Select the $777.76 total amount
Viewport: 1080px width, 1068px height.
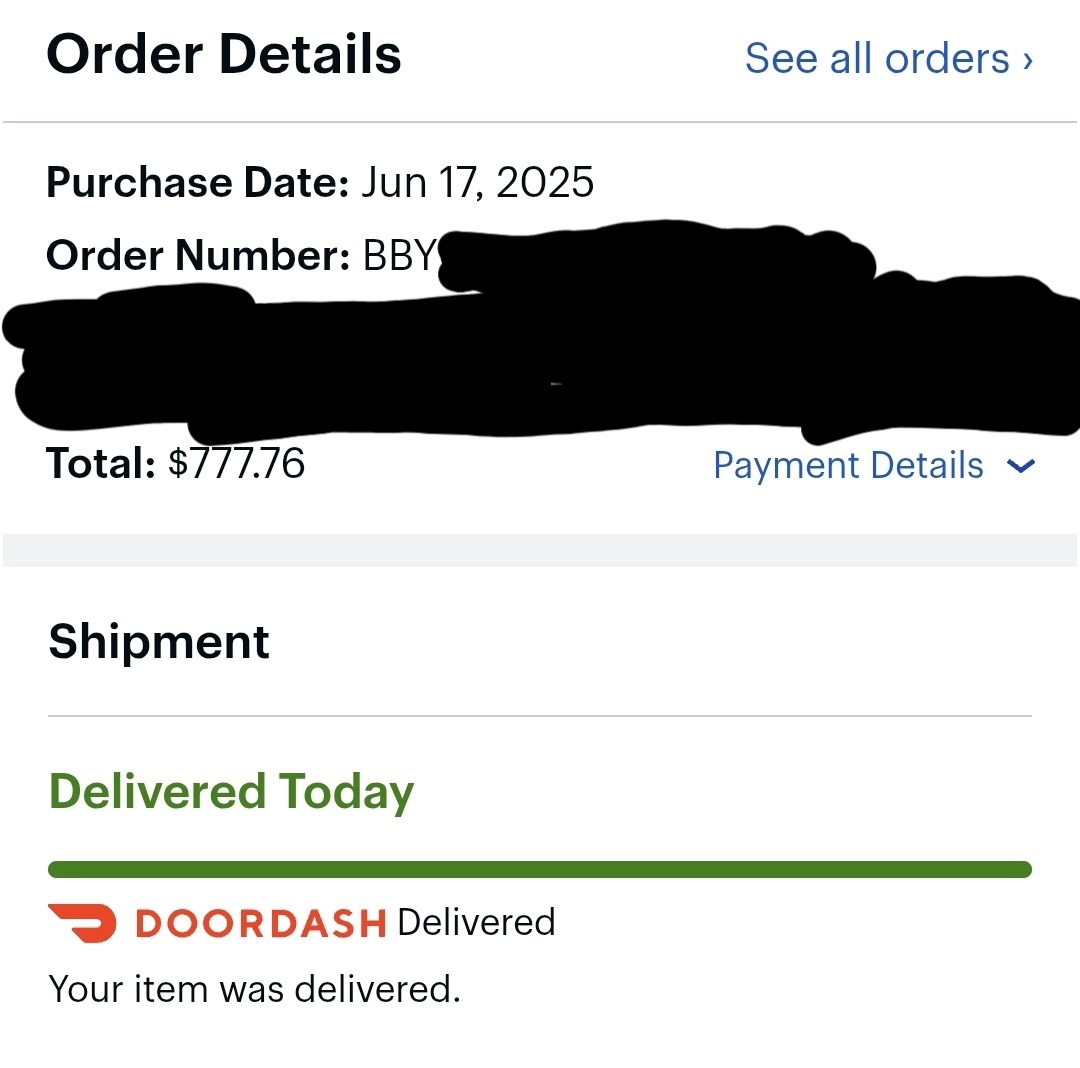tap(236, 463)
